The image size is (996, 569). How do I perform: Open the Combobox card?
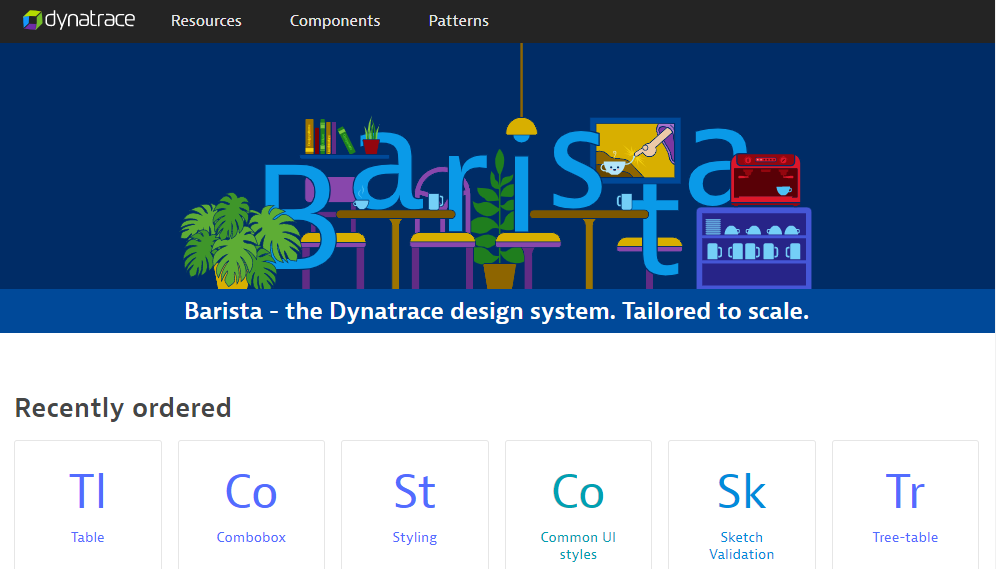coord(252,505)
